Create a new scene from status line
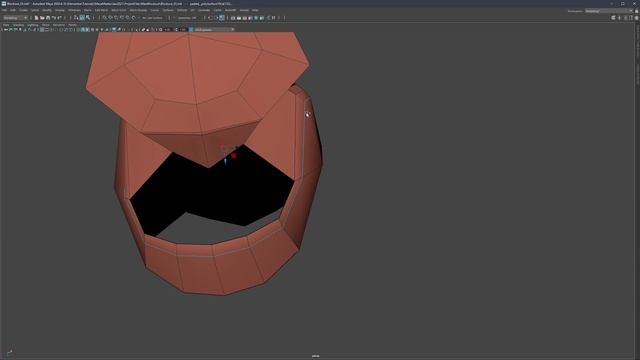 (36, 18)
